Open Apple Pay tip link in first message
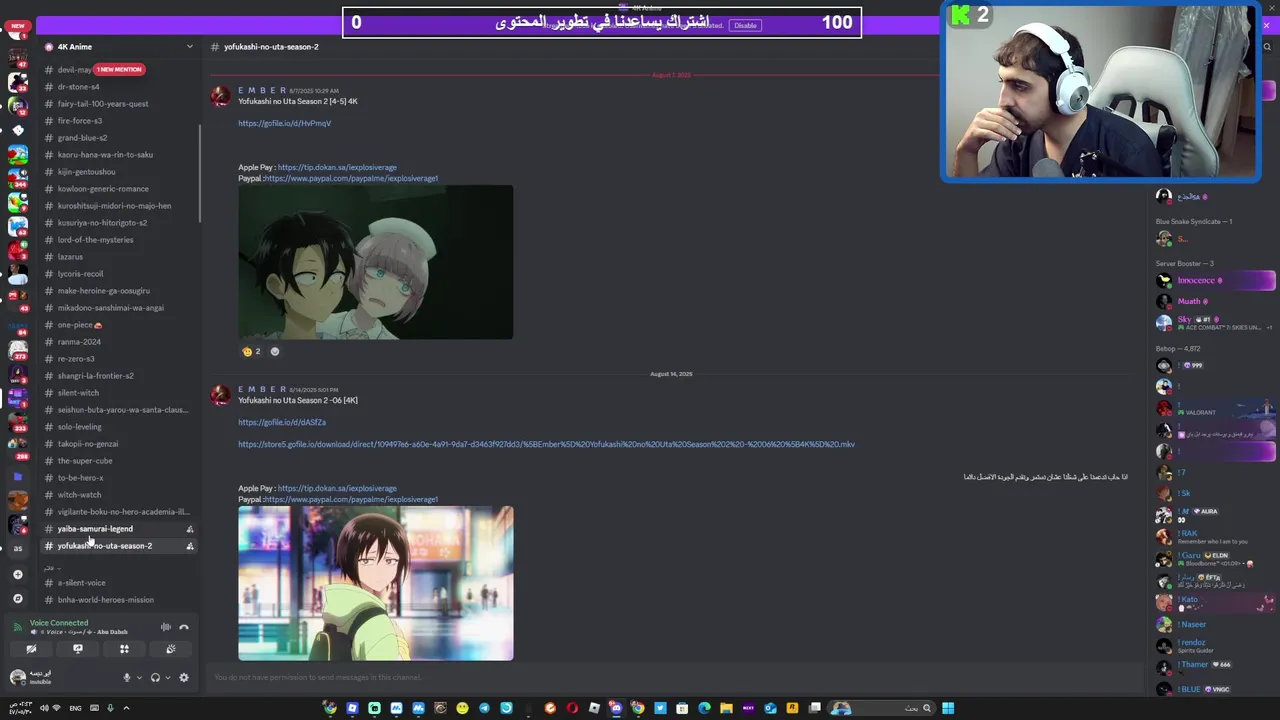1280x720 pixels. (x=337, y=167)
